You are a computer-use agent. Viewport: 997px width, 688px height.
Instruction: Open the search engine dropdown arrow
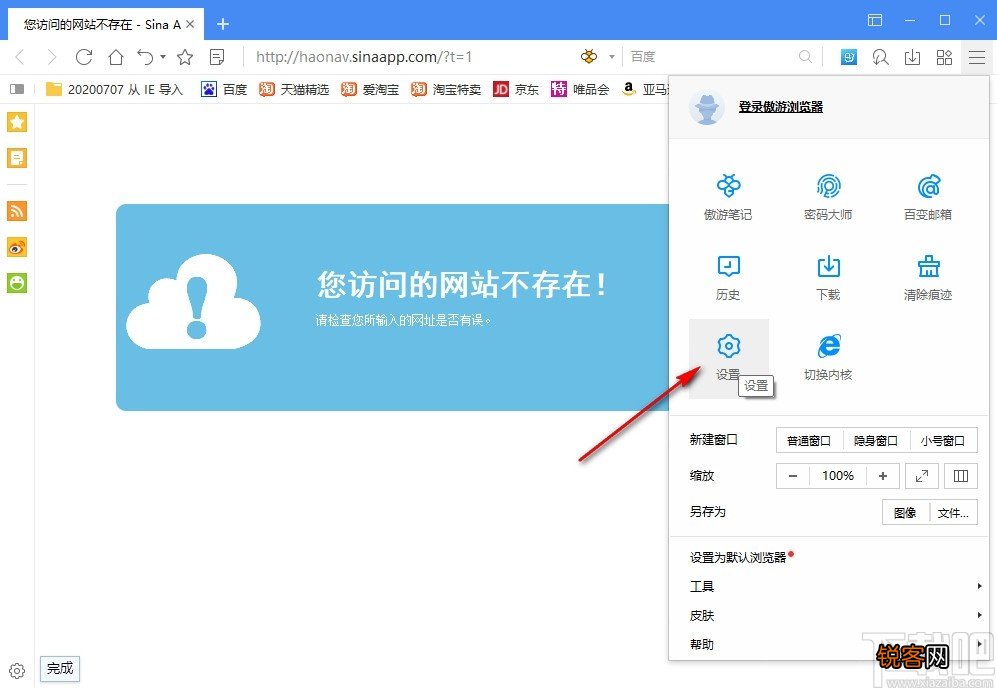pyautogui.click(x=612, y=57)
